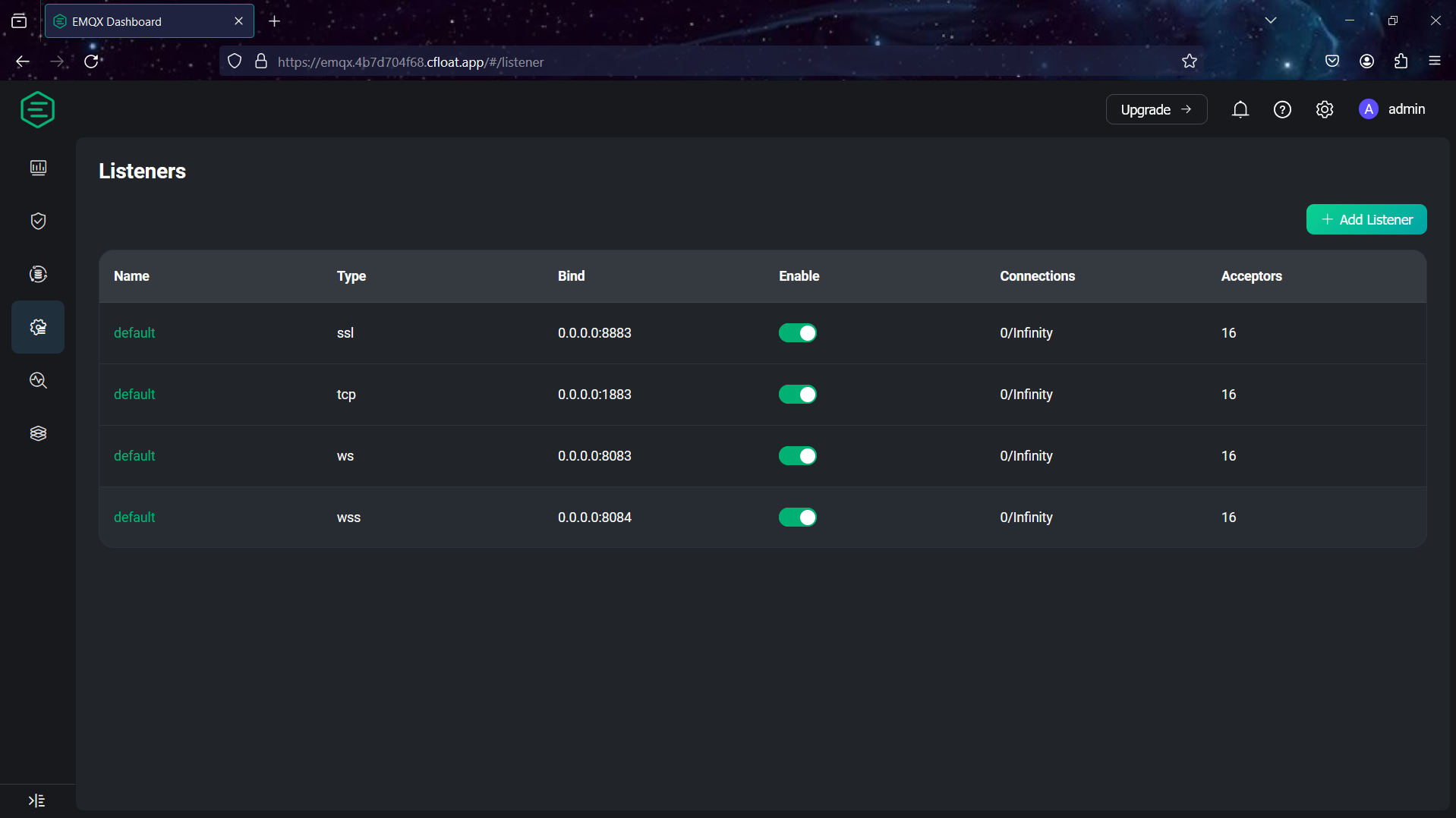
Task: Click the Connections column header
Action: (x=1037, y=276)
